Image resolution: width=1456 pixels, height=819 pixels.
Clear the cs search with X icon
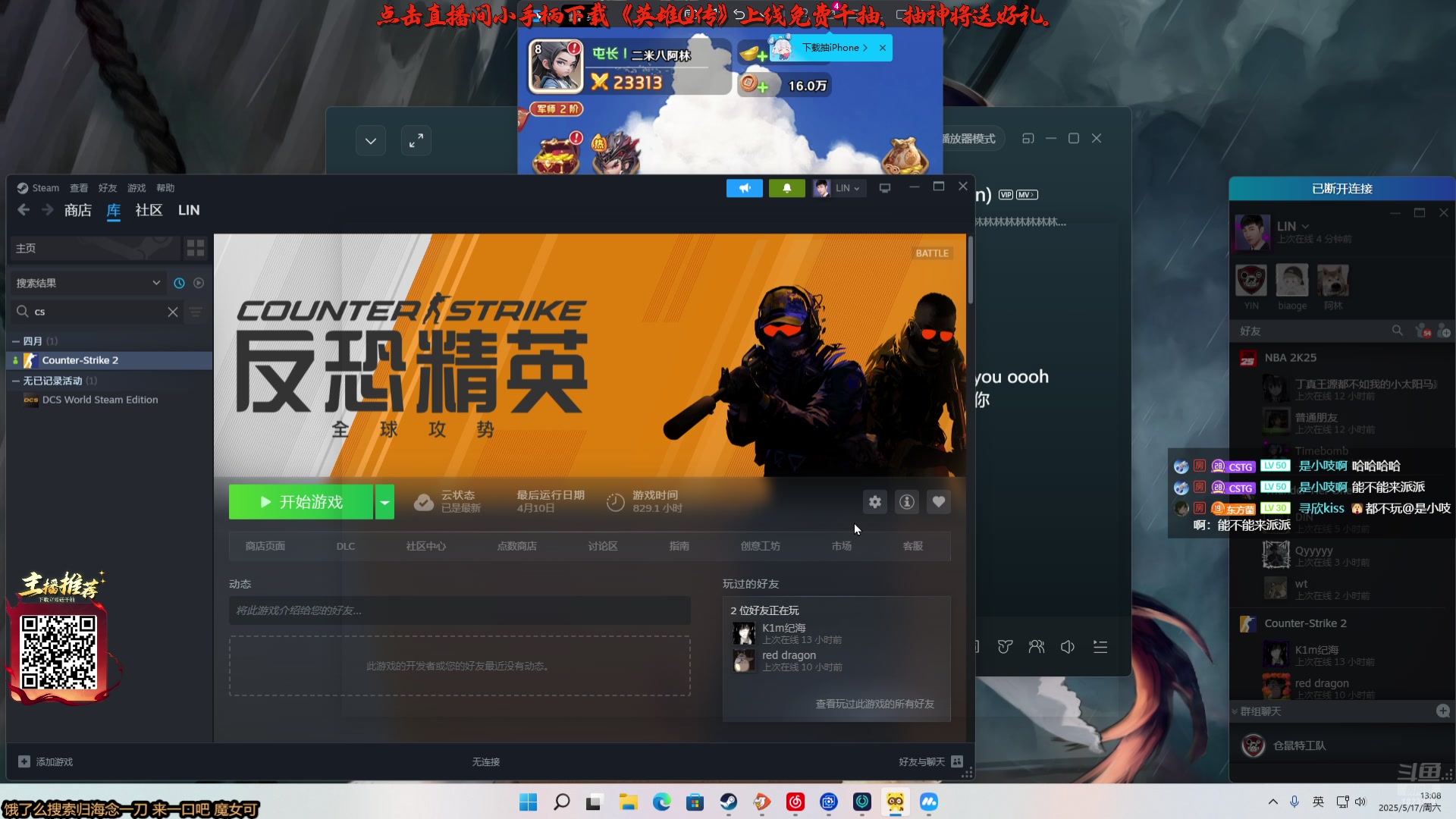tap(173, 312)
